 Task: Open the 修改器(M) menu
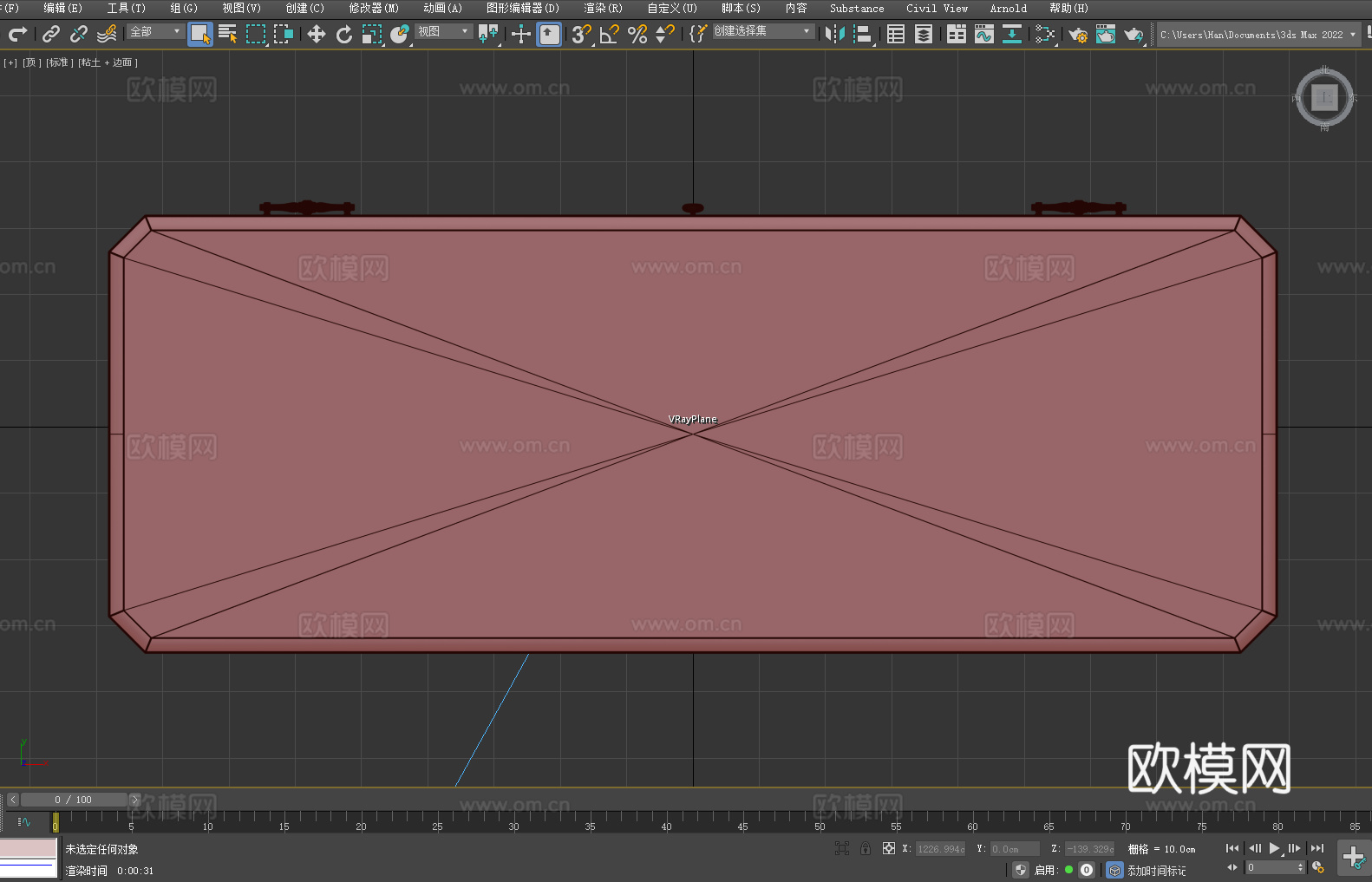pos(374,8)
